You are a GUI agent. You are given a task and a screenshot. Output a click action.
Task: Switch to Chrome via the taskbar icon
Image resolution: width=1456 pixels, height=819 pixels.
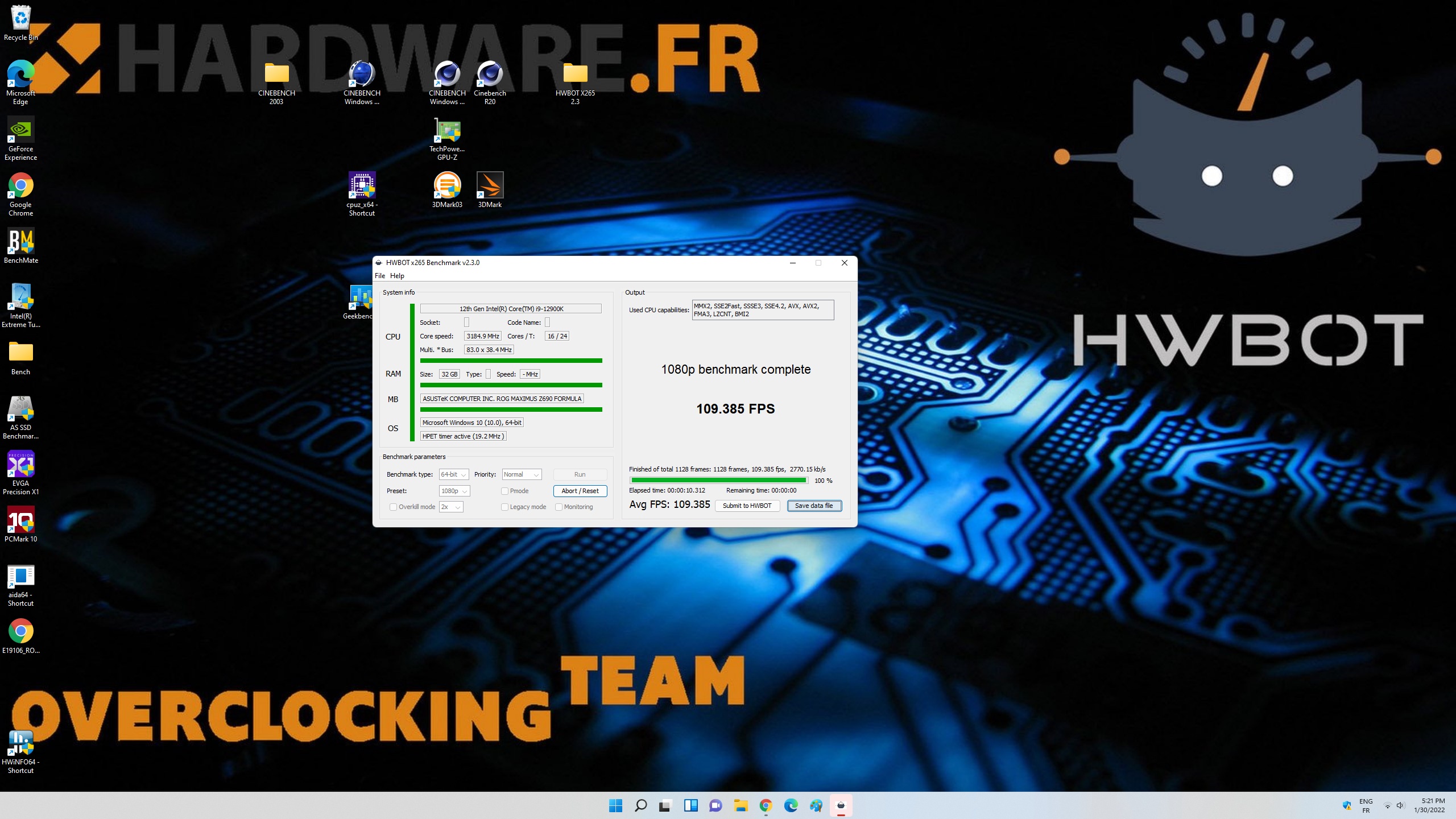766,805
